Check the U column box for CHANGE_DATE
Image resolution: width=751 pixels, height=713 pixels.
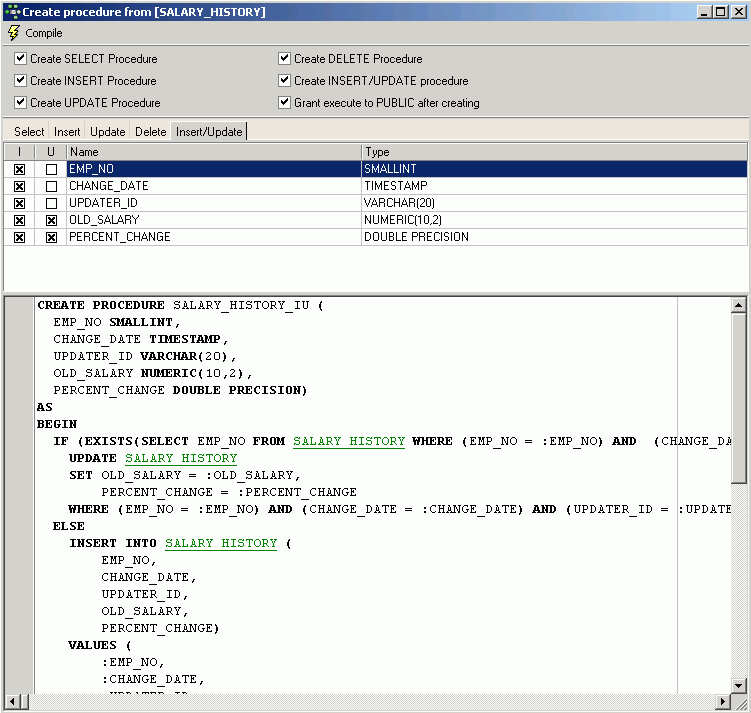pyautogui.click(x=51, y=186)
